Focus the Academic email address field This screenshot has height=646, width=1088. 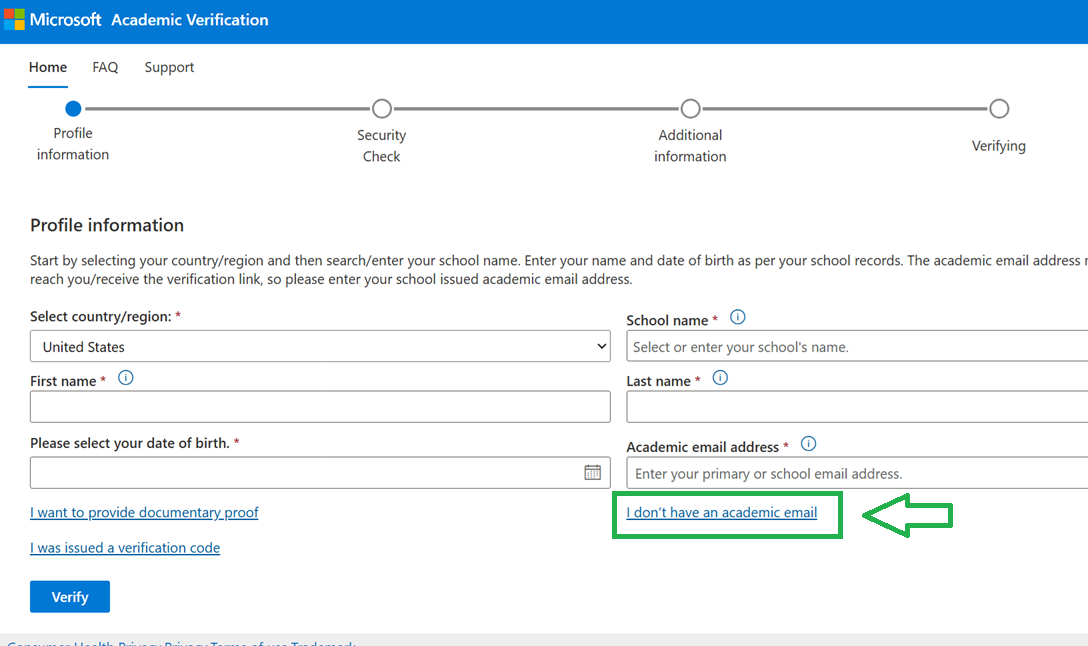857,473
